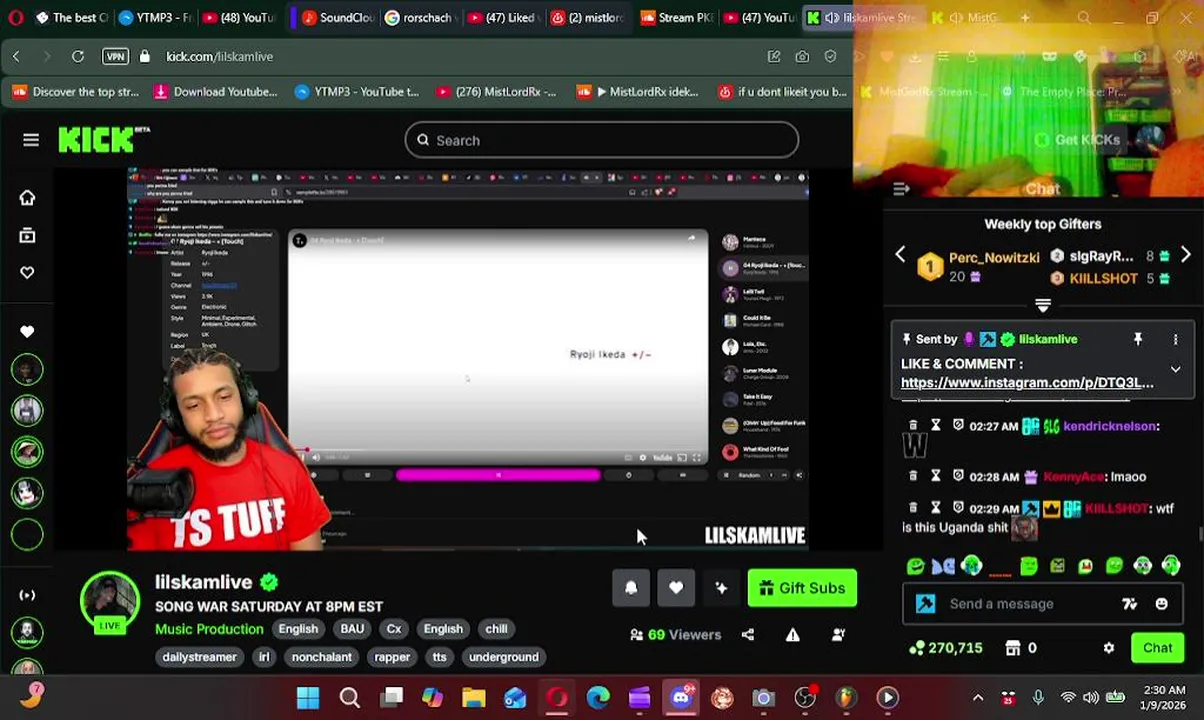1204x720 pixels.
Task: Click the chat identity badge in message box
Action: (926, 604)
